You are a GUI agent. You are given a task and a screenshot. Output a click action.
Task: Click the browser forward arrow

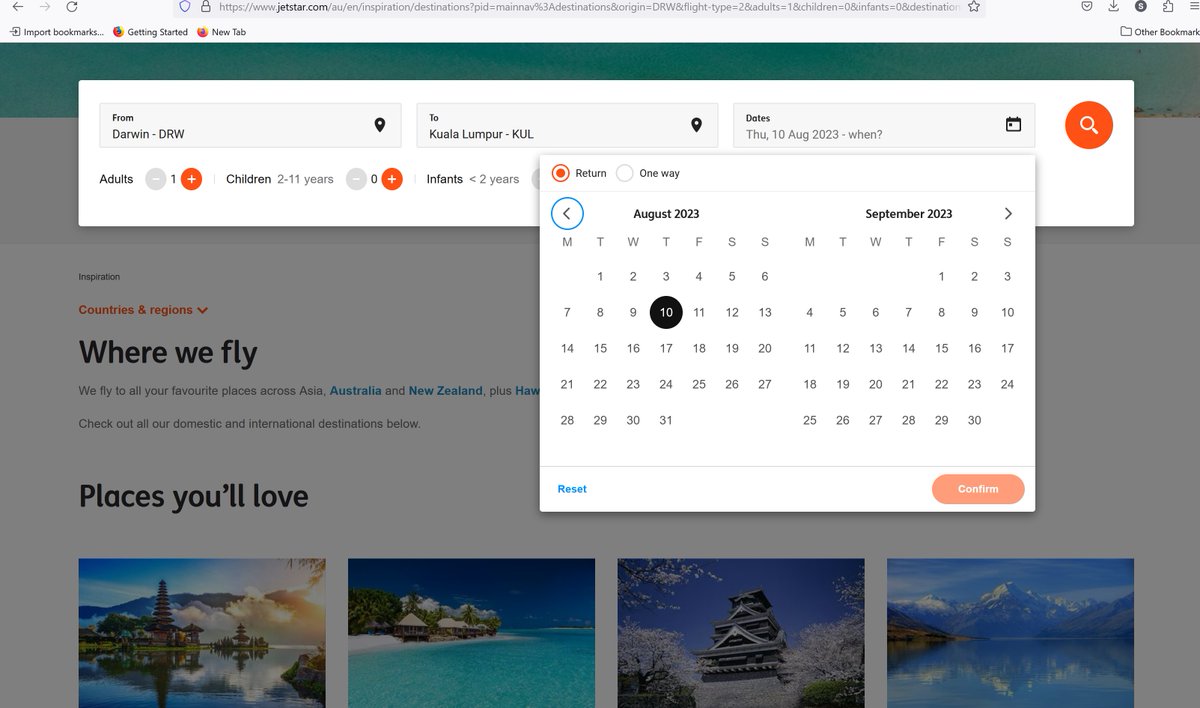point(44,6)
